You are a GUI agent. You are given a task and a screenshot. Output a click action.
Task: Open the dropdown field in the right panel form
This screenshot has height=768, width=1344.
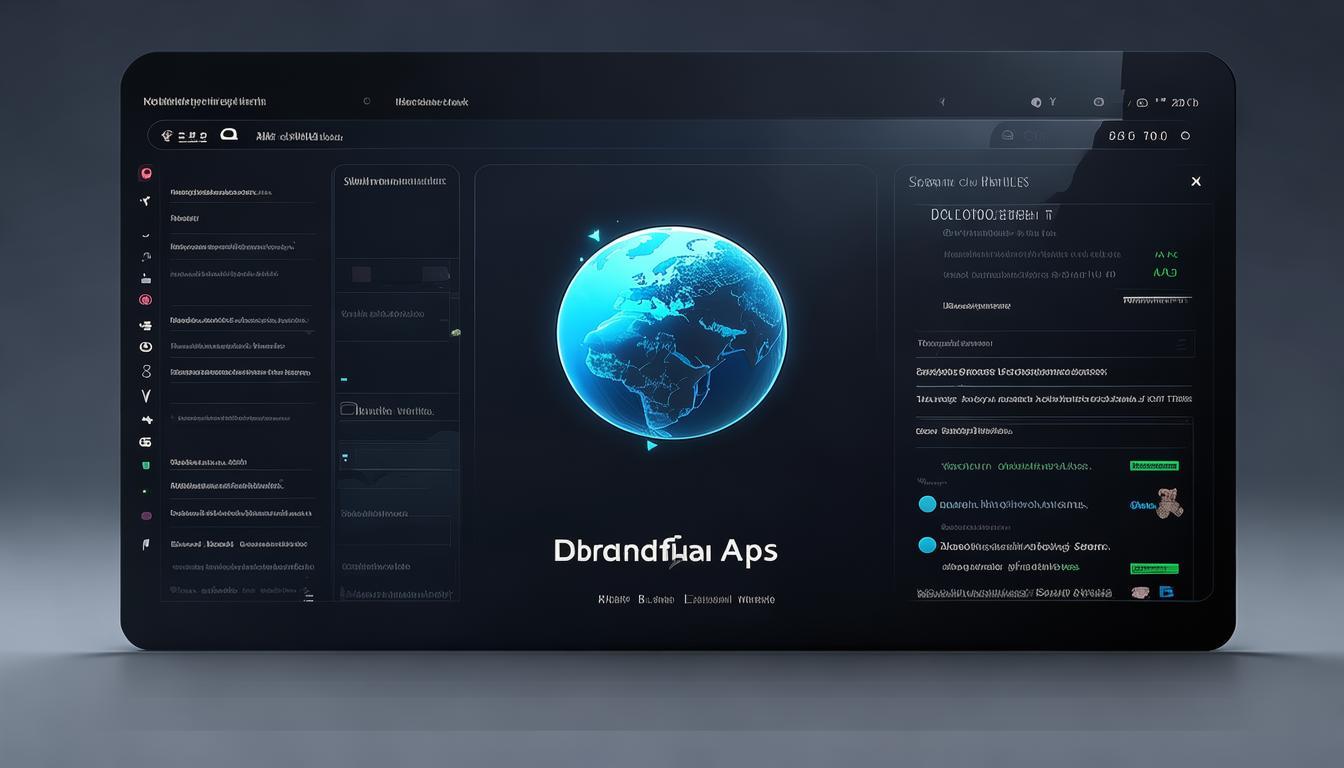coord(1055,343)
